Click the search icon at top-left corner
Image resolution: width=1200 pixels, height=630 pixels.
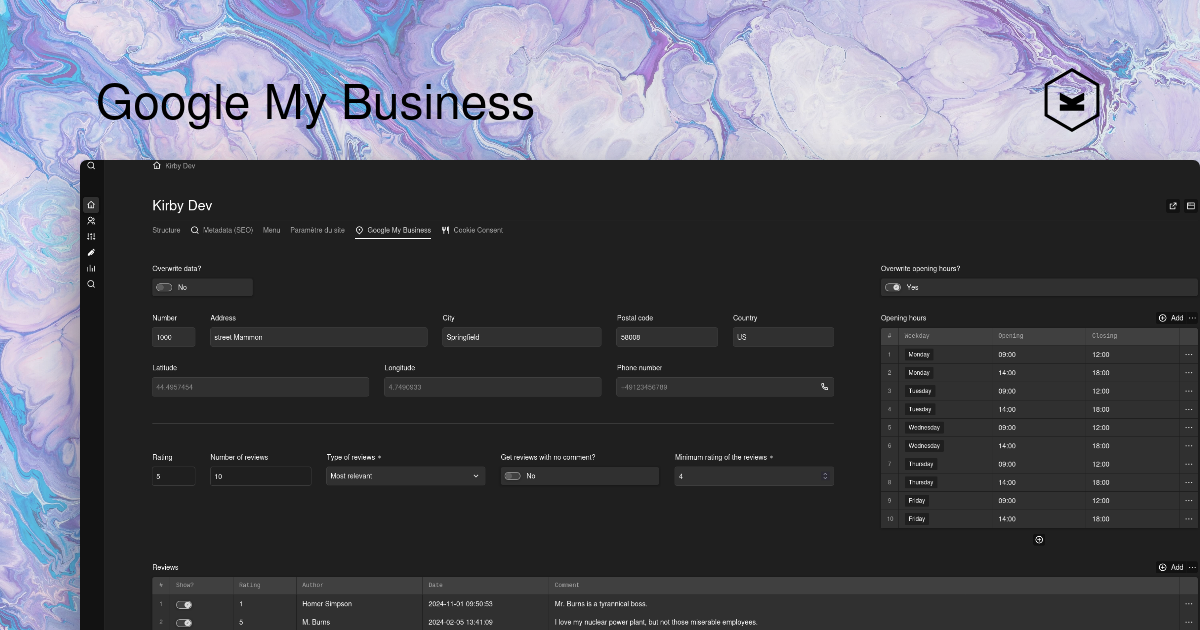[91, 166]
